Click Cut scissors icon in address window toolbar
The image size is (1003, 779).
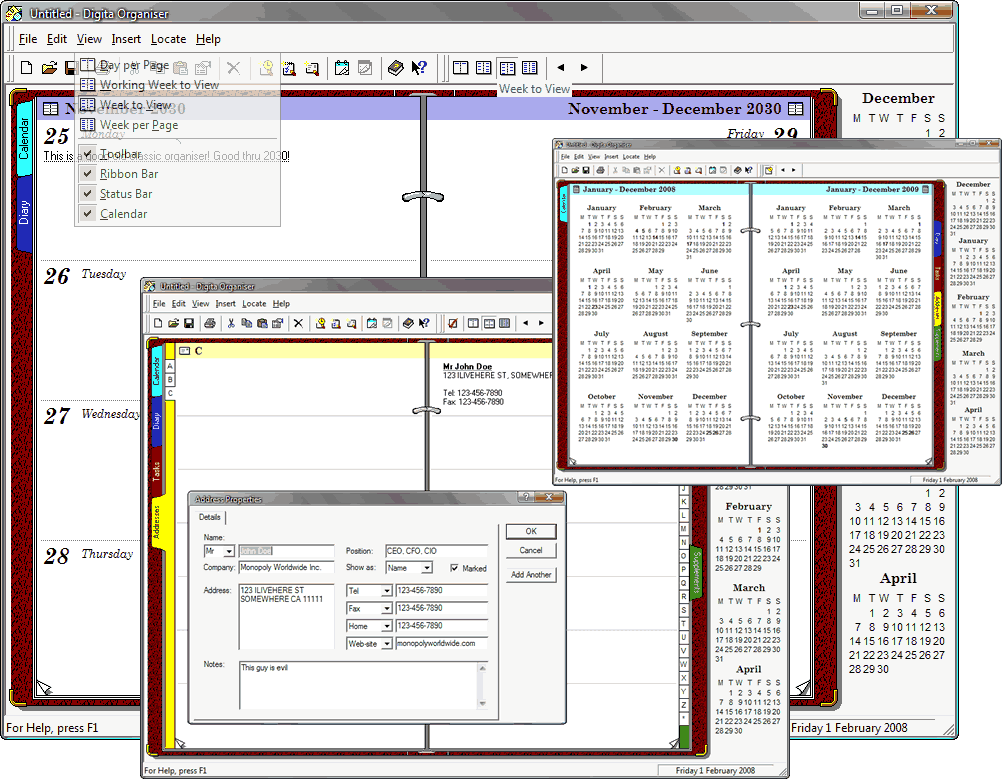231,323
